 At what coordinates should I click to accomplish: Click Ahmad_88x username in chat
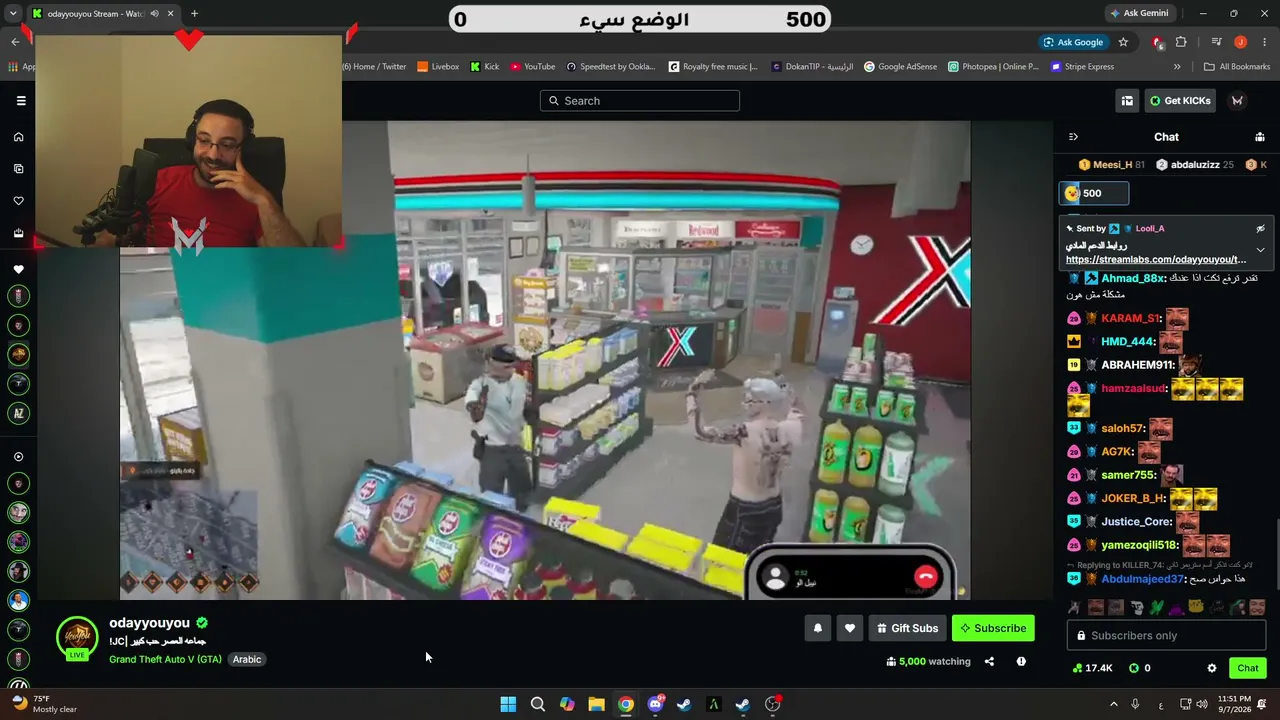point(1133,278)
